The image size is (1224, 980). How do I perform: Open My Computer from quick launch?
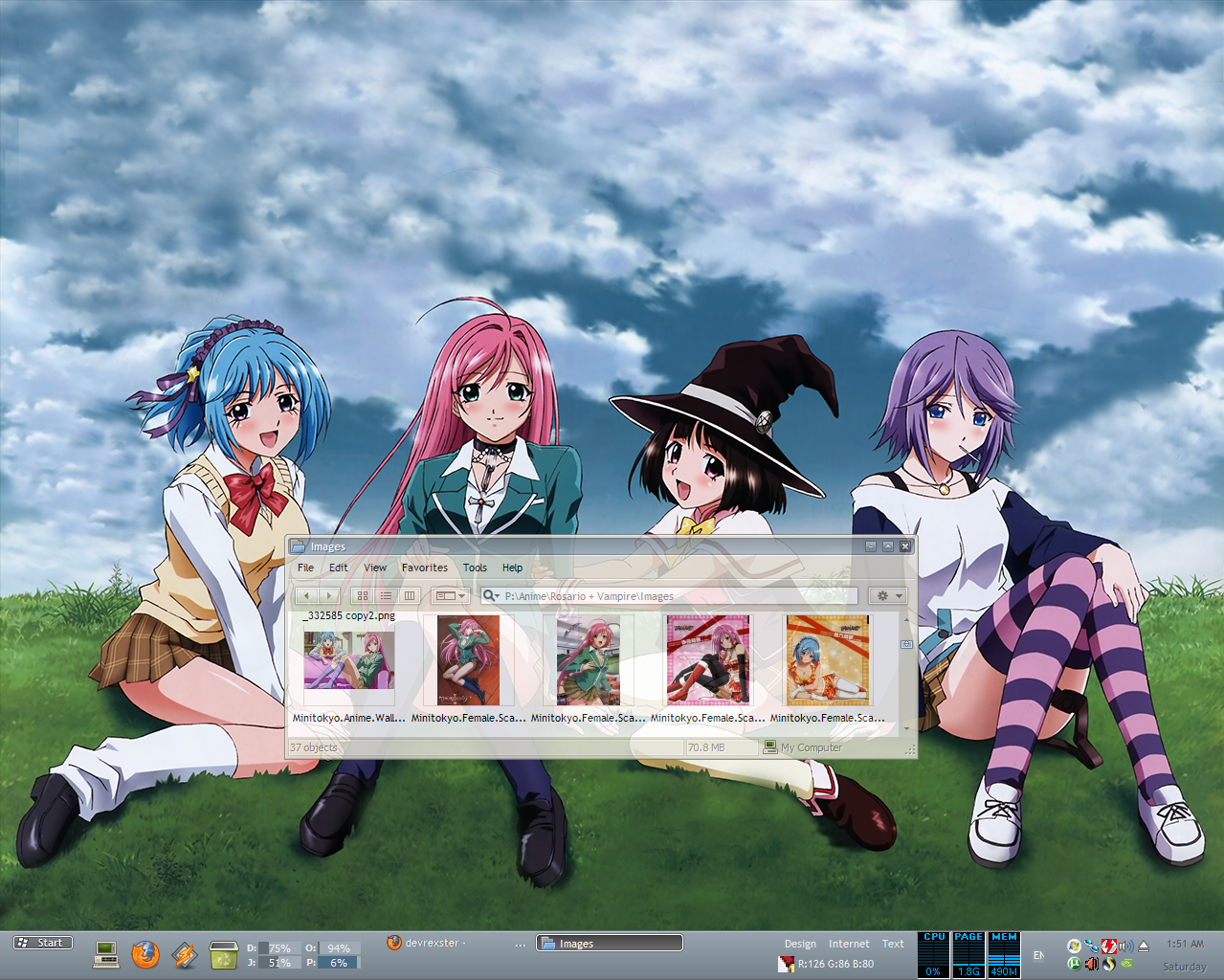(106, 954)
